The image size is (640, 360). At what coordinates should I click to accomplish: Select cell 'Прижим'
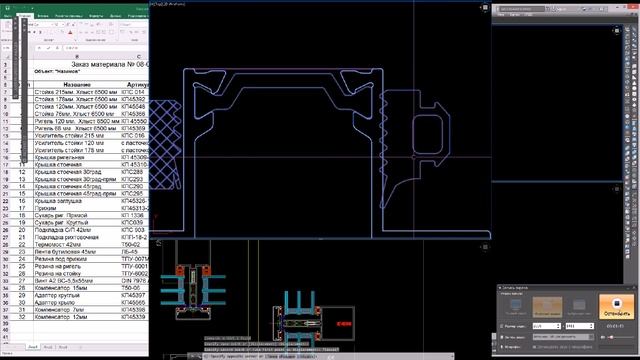point(77,208)
